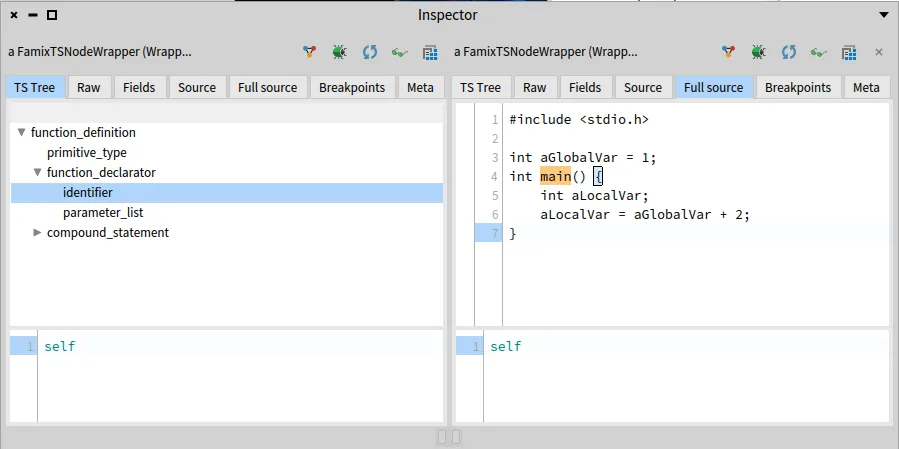Open the Meta tab in right pane
This screenshot has height=449, width=899.
[866, 87]
